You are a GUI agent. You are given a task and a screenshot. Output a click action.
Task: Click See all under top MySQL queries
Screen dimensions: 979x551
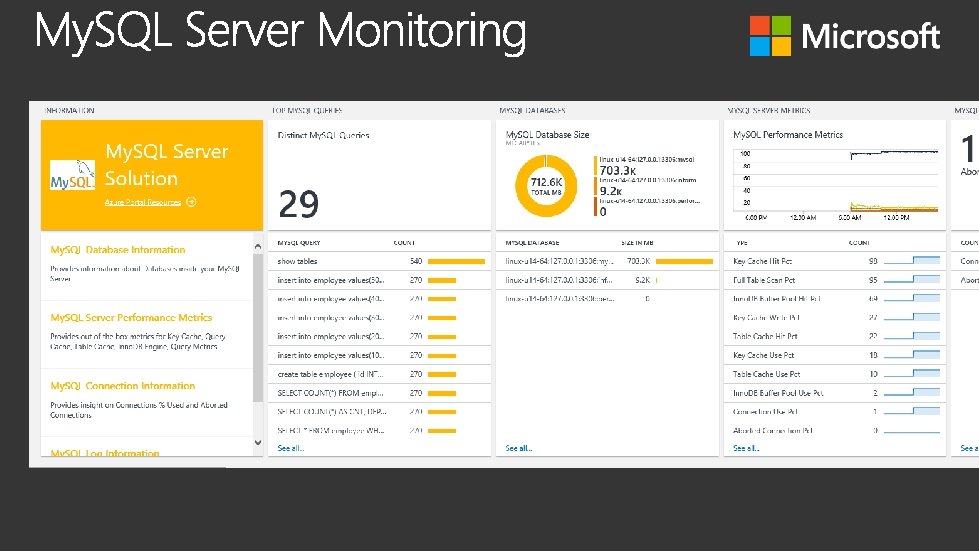click(290, 448)
